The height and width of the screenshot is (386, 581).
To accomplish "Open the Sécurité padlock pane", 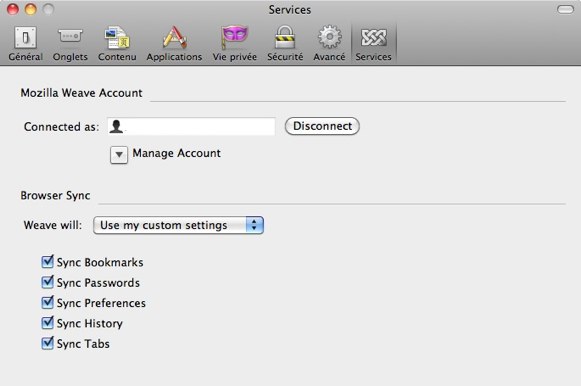I will (x=285, y=43).
